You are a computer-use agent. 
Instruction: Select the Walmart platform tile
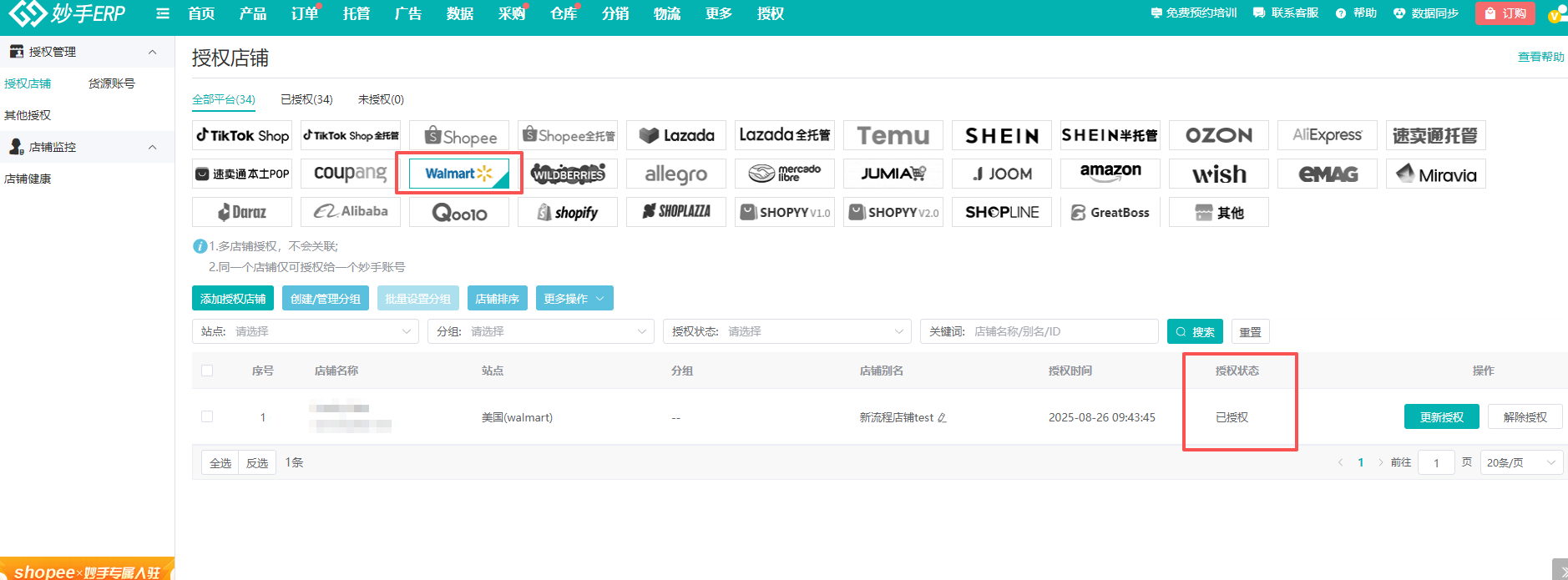click(459, 174)
